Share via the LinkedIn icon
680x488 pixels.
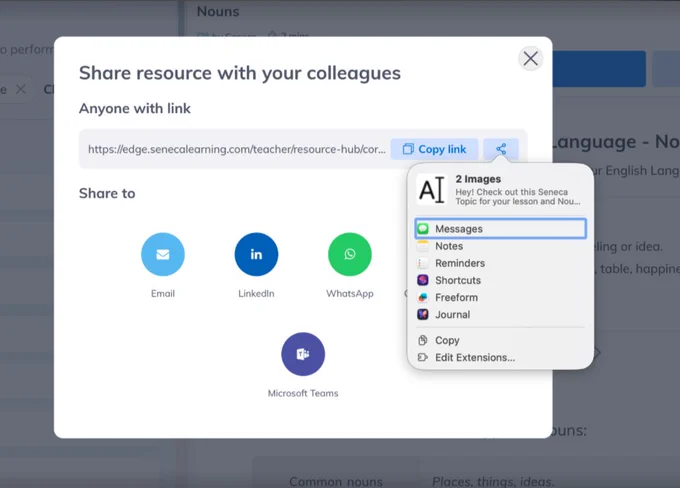256,254
